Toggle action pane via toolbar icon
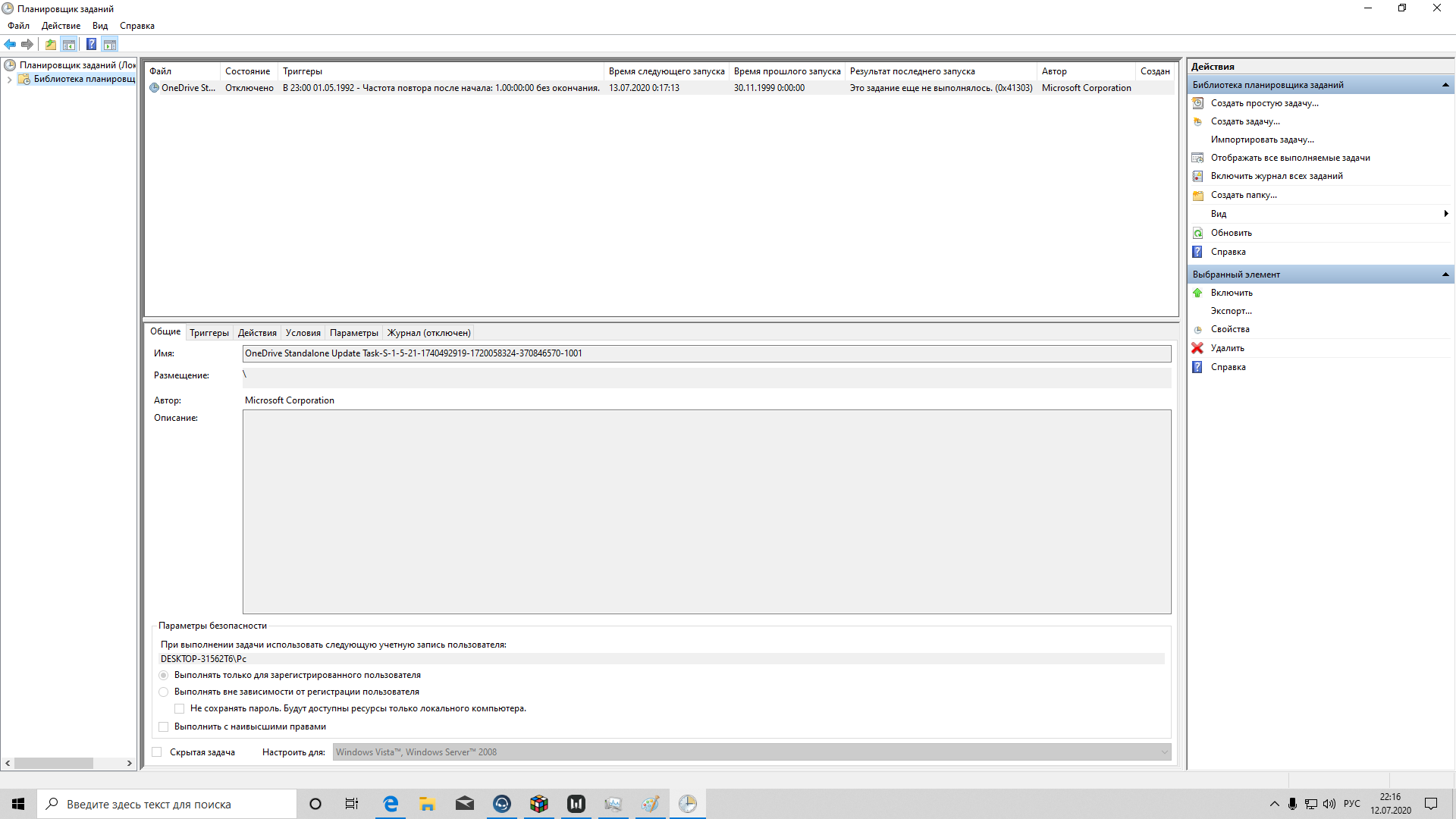1456x819 pixels. click(x=110, y=44)
